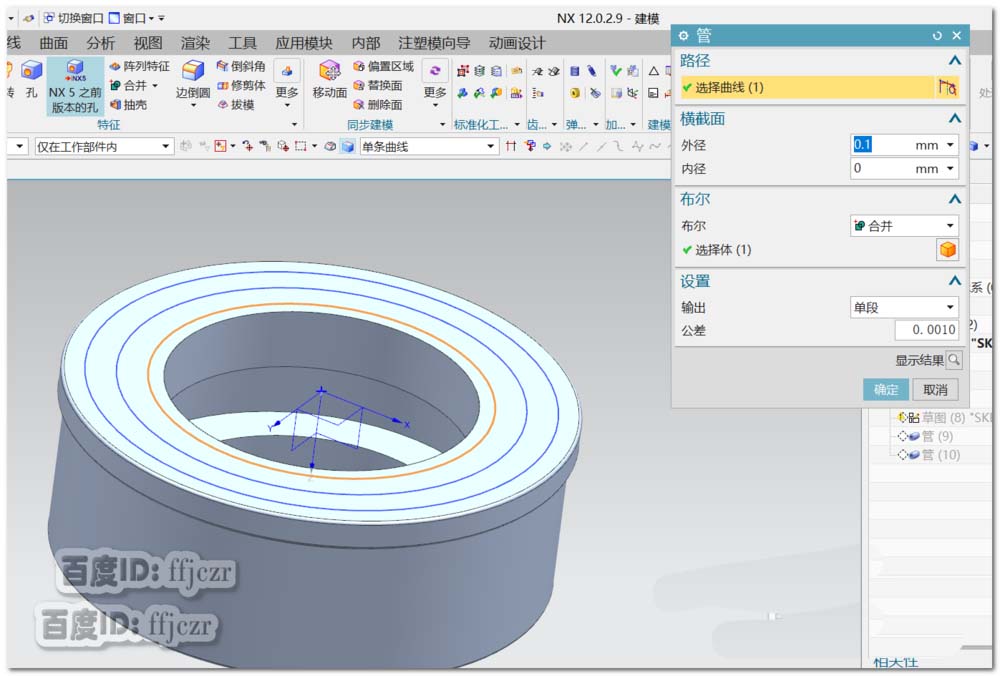
Task: Click the tolerance (公差) input field
Action: pos(927,330)
